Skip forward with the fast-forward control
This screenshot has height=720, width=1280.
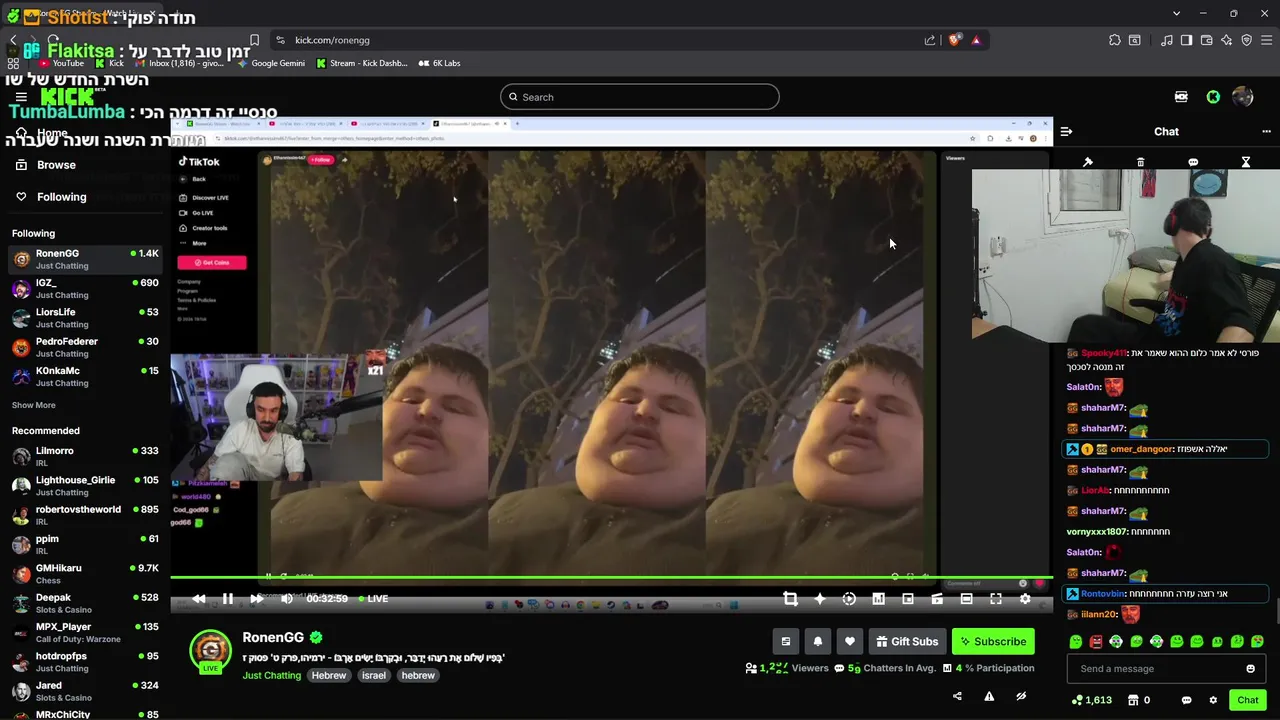pyautogui.click(x=257, y=599)
